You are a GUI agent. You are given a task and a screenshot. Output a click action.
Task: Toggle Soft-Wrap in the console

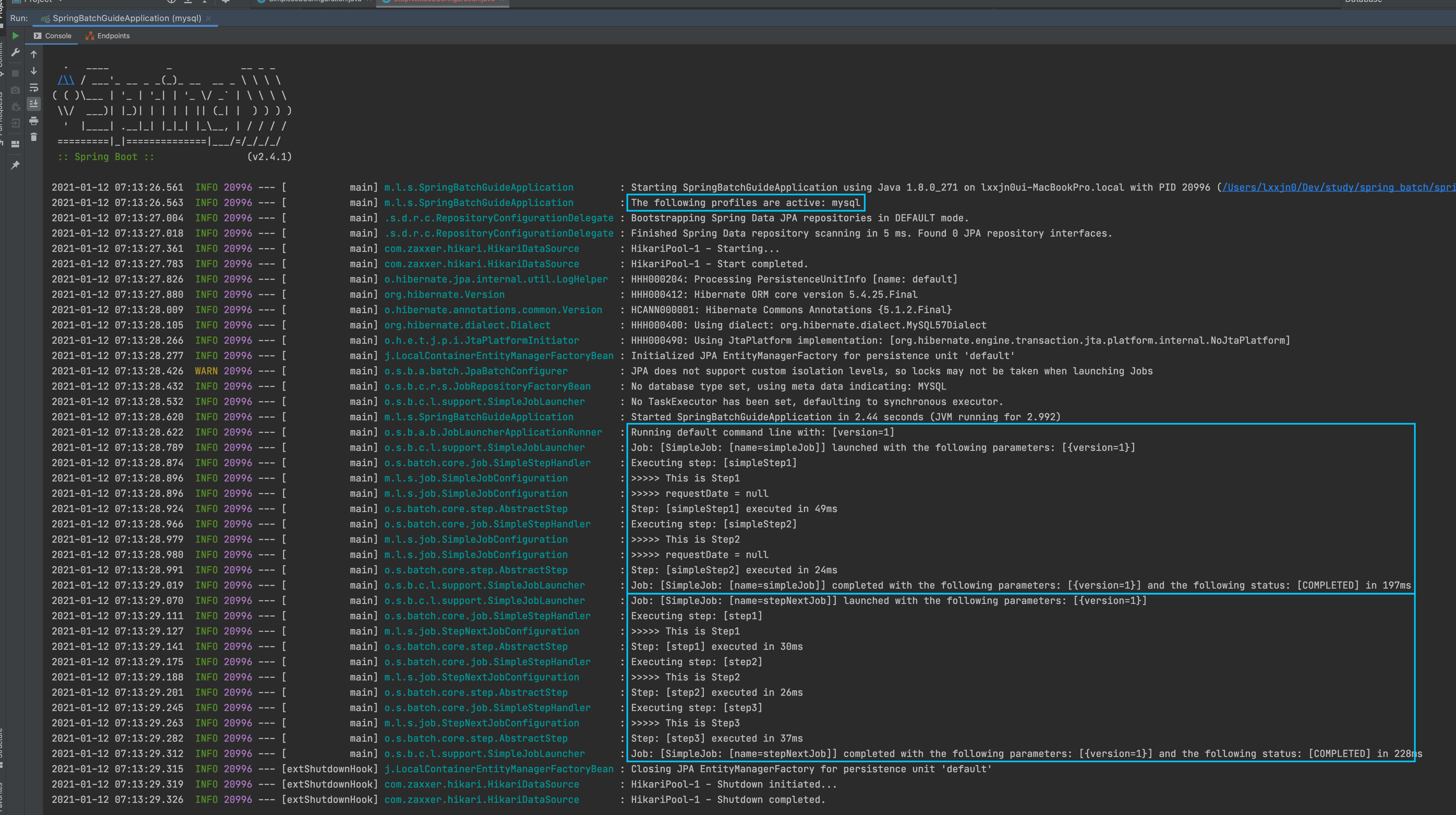[34, 88]
